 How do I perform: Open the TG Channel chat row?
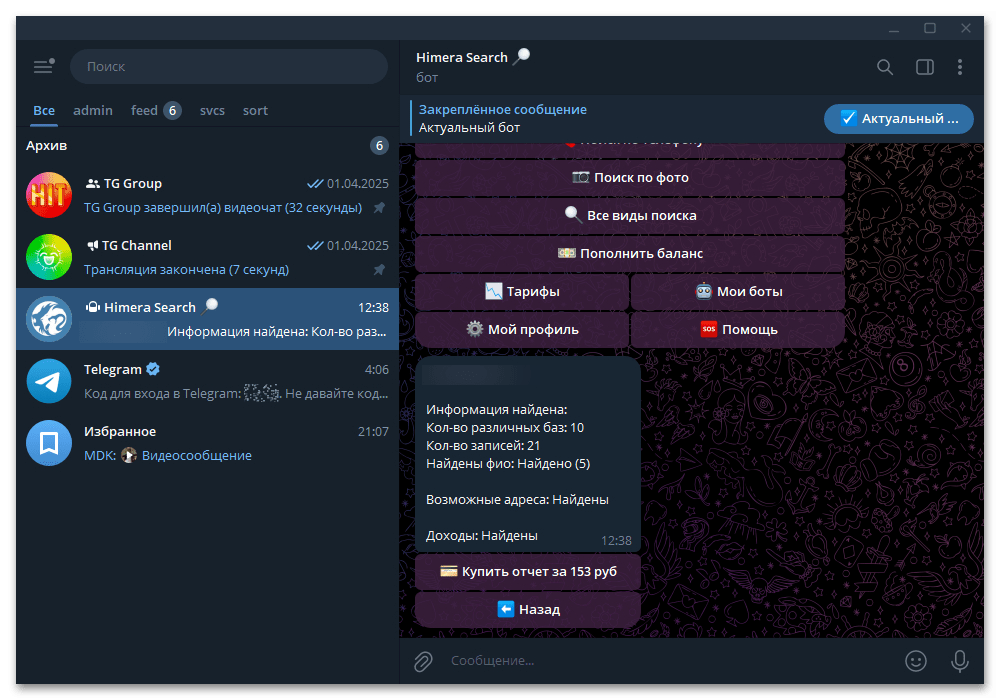(x=207, y=257)
